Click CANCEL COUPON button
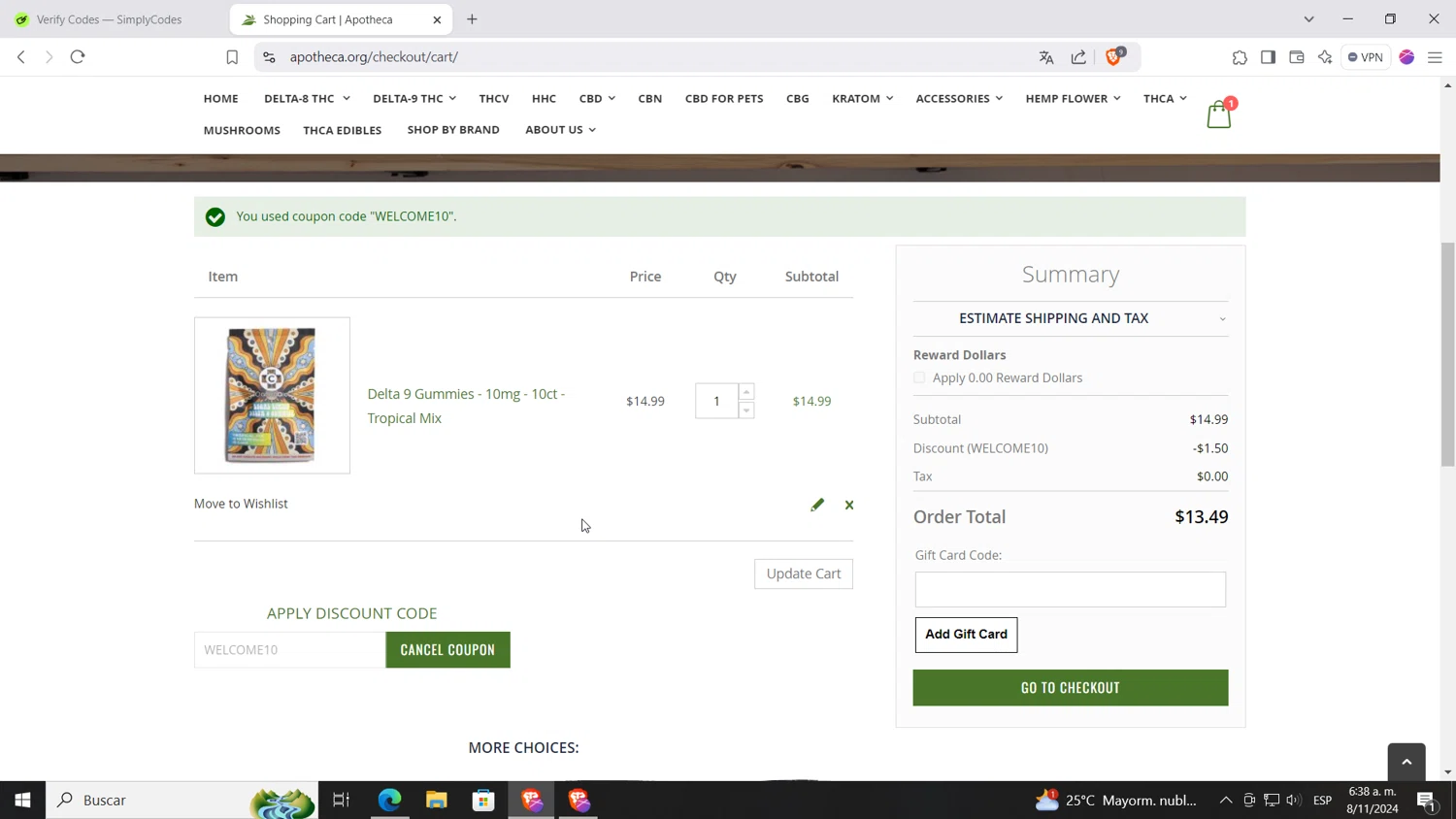Image resolution: width=1456 pixels, height=819 pixels. (447, 649)
